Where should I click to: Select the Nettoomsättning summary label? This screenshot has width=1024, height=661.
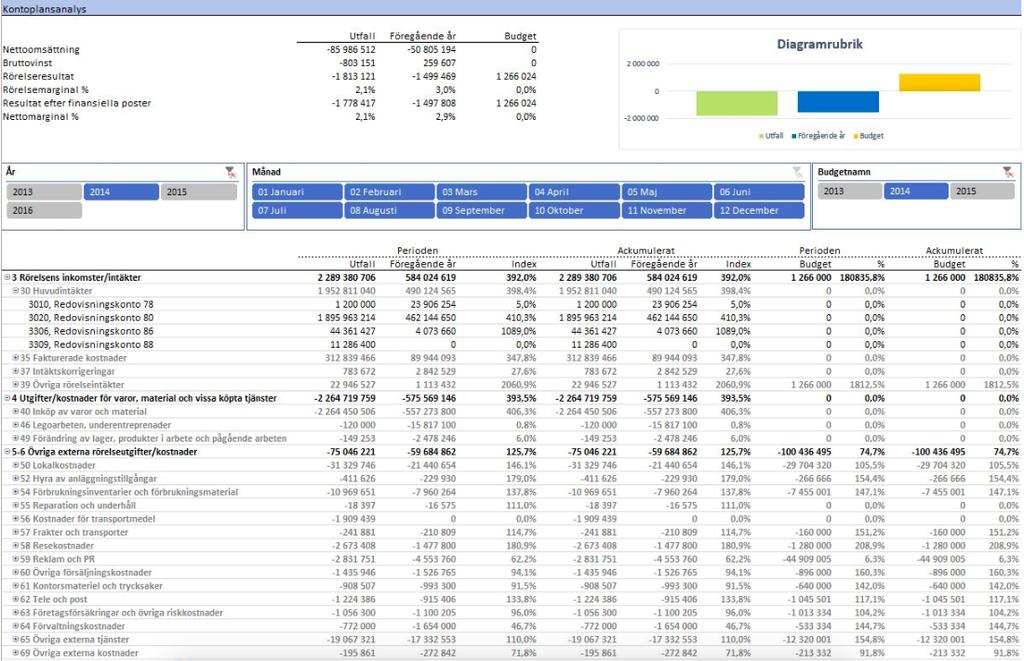pos(41,50)
